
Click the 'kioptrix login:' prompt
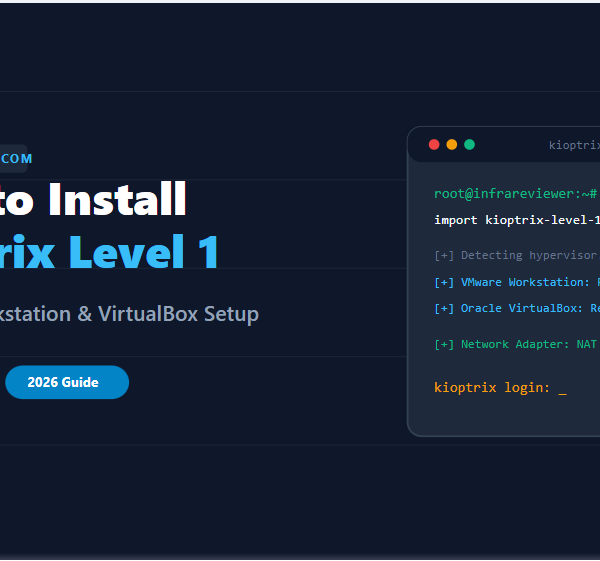(x=492, y=388)
